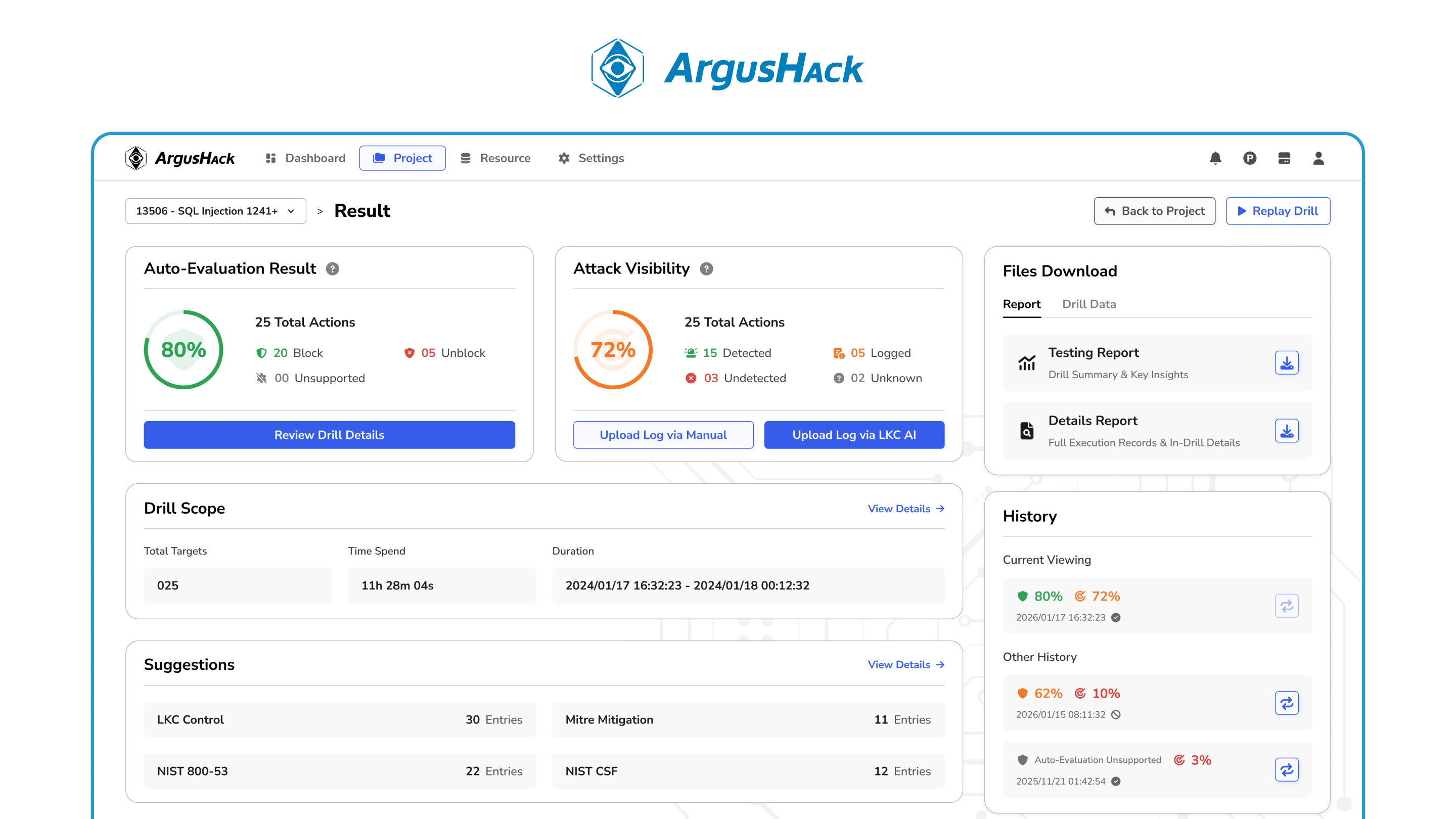This screenshot has width=1456, height=819.
Task: Go to the Dashboard menu
Action: point(305,158)
